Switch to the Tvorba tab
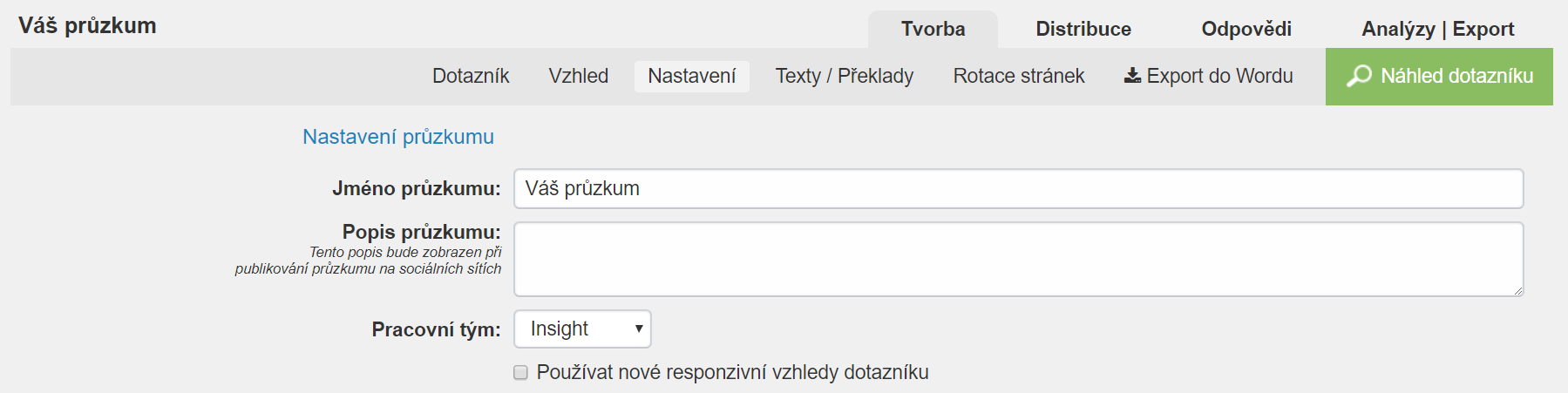1568x393 pixels. point(933,29)
